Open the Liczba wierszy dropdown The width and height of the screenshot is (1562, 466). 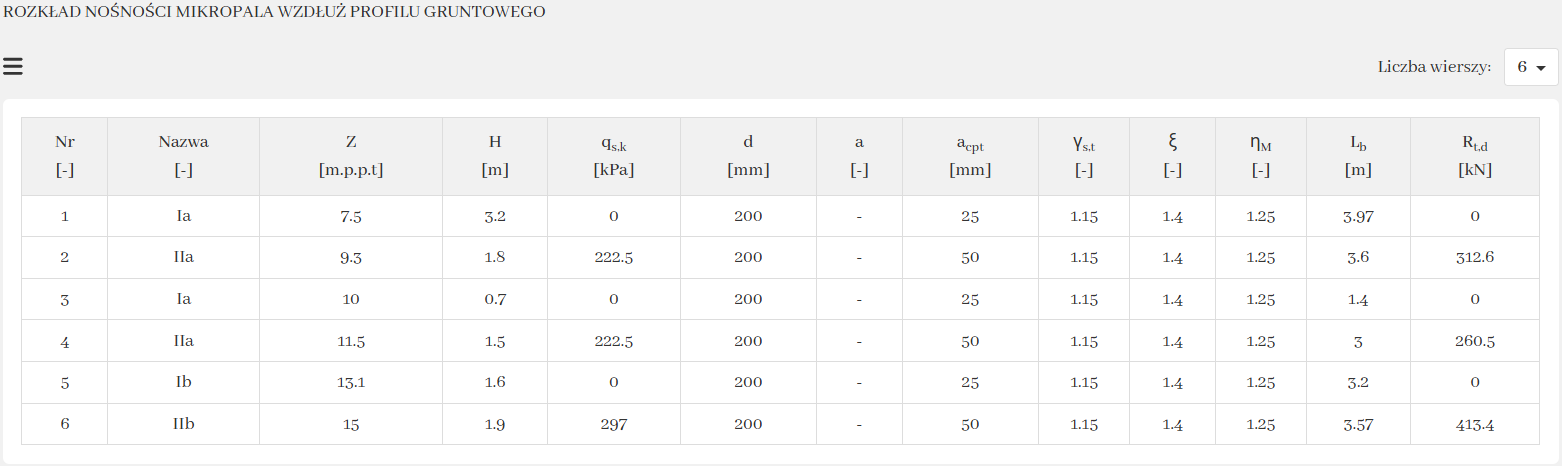[1531, 68]
